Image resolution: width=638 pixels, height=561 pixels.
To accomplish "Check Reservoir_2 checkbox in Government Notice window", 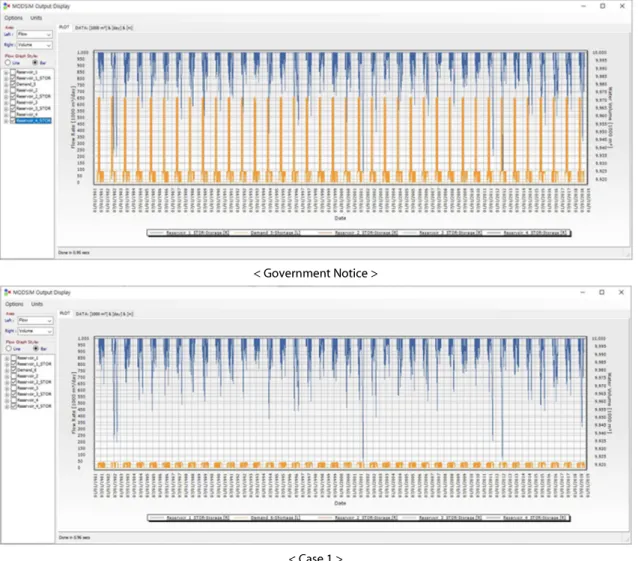I will (x=13, y=90).
